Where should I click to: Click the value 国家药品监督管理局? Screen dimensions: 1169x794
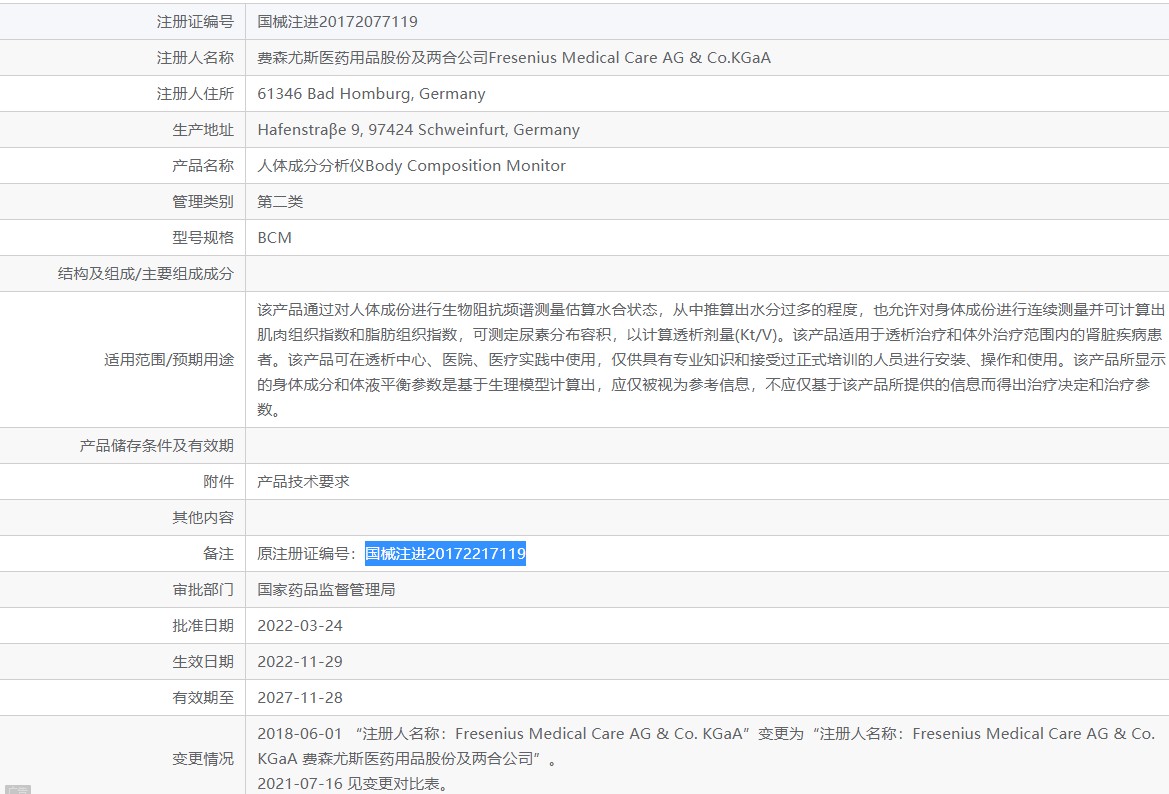tap(326, 590)
